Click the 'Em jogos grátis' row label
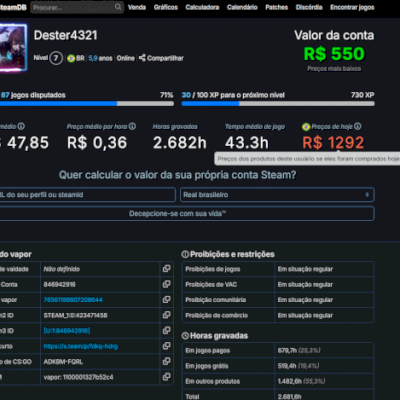400x400 pixels. click(x=207, y=366)
